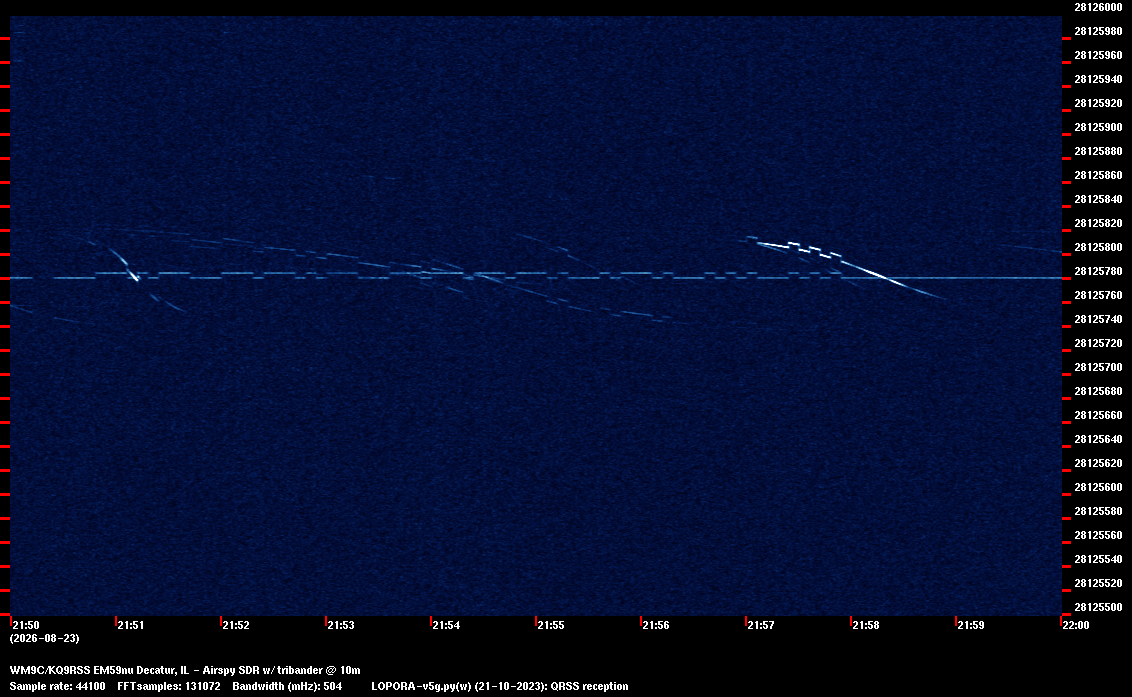Click the 21:54 time axis label

(x=446, y=625)
